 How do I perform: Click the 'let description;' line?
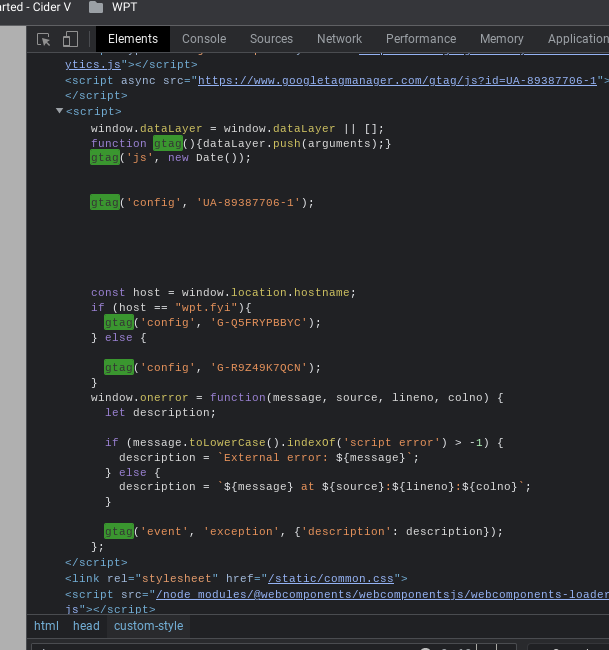coord(160,412)
